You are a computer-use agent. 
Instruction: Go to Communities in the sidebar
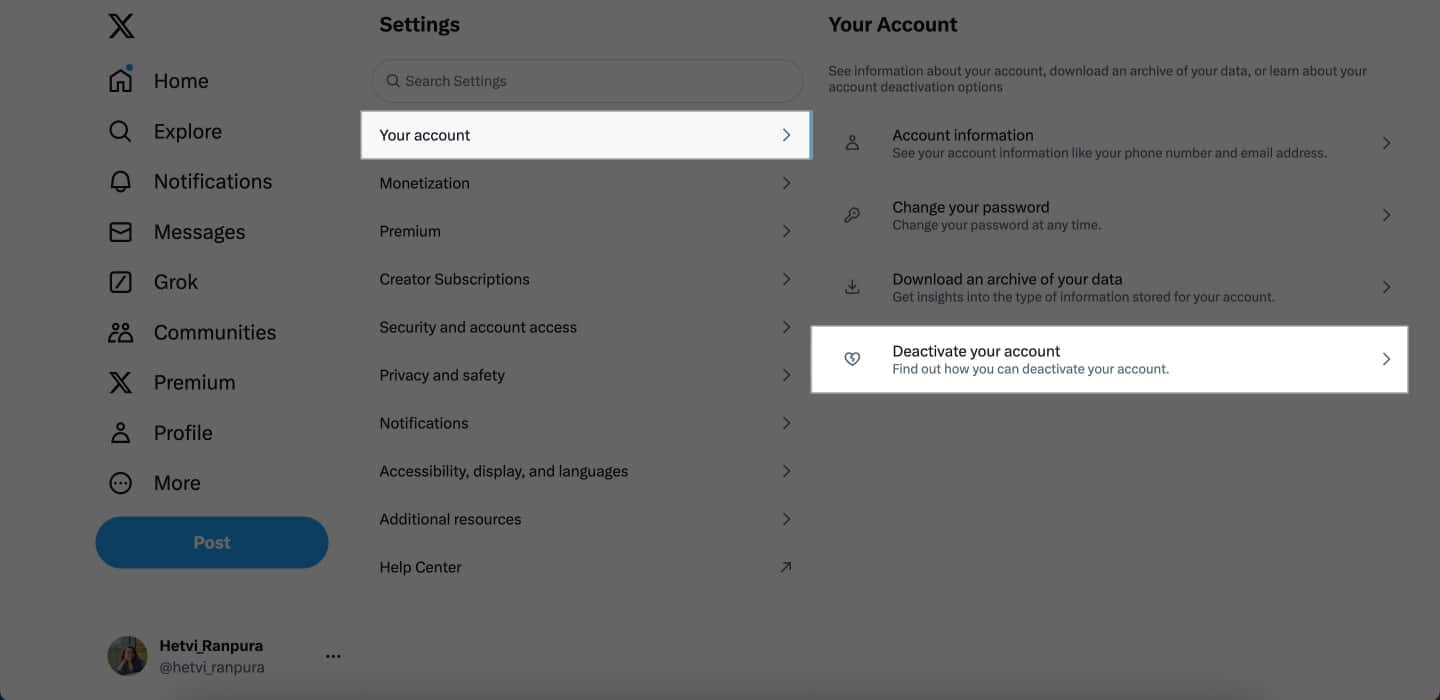click(215, 332)
